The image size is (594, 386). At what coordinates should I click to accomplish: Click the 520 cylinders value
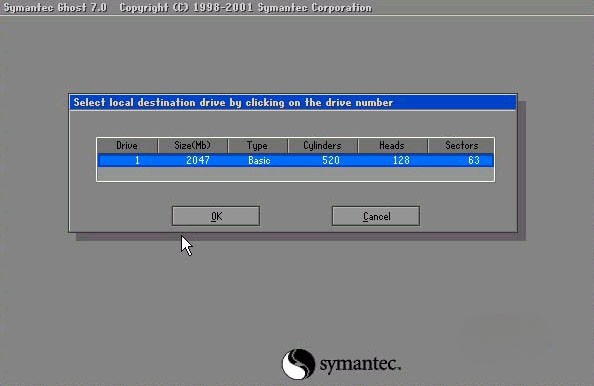pos(331,160)
